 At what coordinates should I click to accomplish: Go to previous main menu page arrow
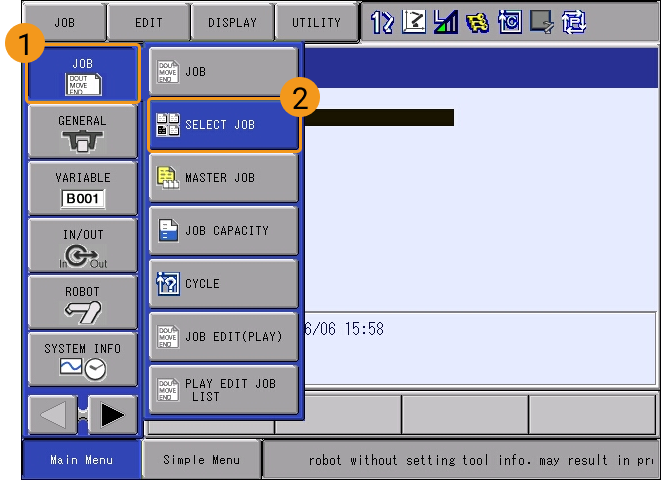pyautogui.click(x=53, y=415)
